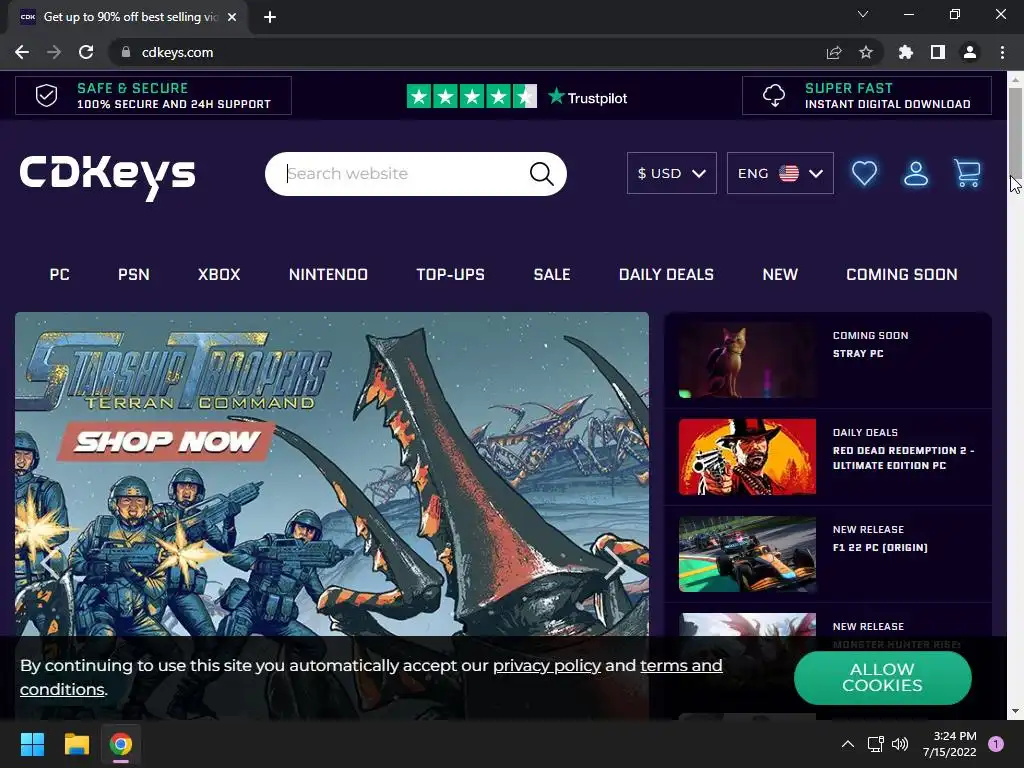Viewport: 1024px width, 768px height.
Task: Open Chrome extensions puzzle icon
Action: point(905,52)
